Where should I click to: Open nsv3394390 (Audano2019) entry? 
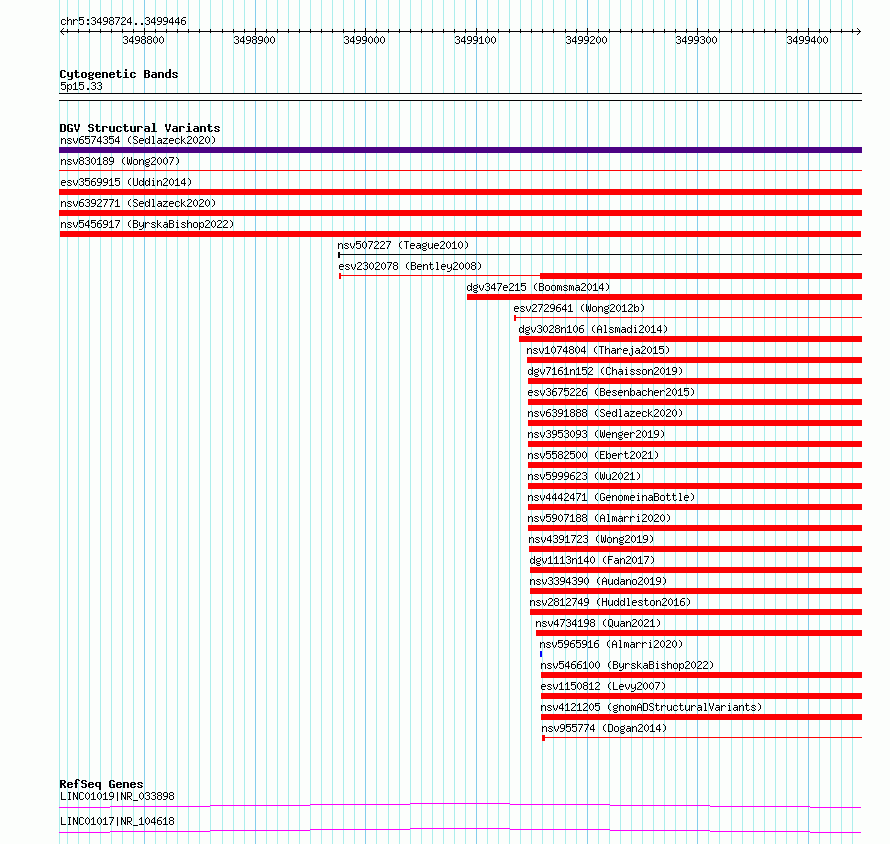click(x=598, y=581)
